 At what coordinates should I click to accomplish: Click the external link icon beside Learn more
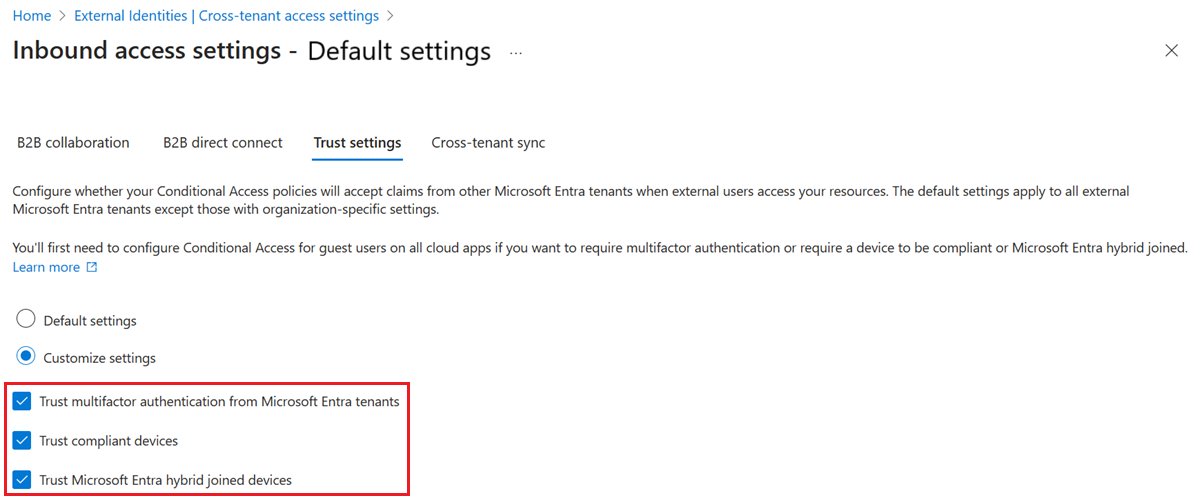(92, 268)
